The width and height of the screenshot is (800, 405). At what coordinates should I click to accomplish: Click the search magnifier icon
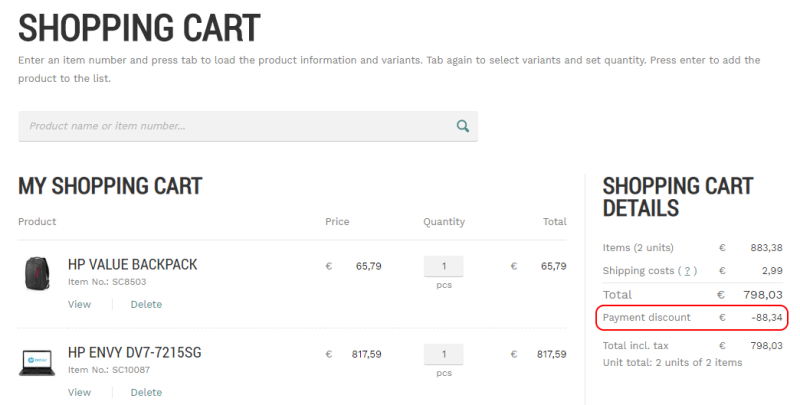coord(462,126)
